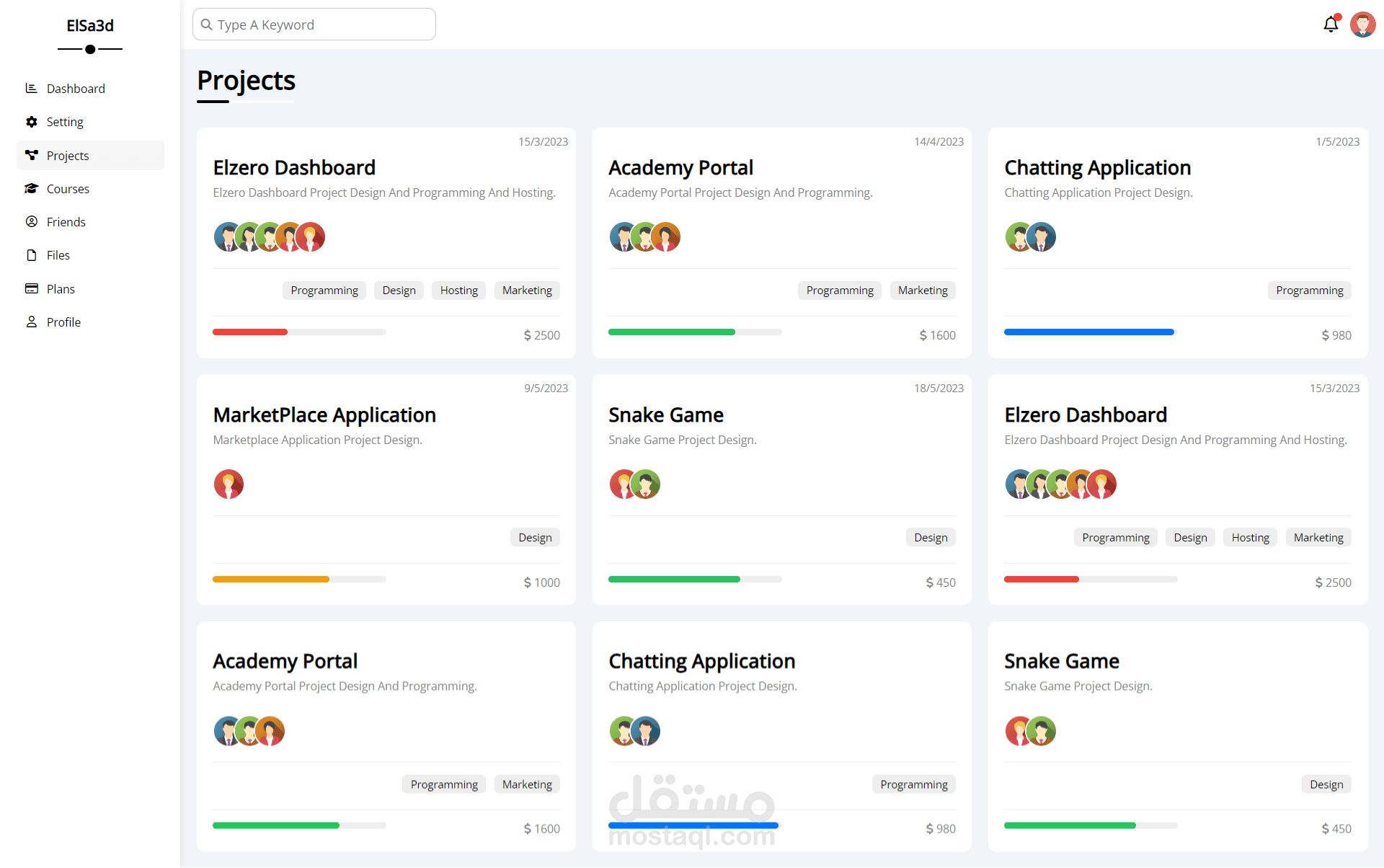Open the top Chatting Application project title
The image size is (1384, 868).
point(1096,168)
